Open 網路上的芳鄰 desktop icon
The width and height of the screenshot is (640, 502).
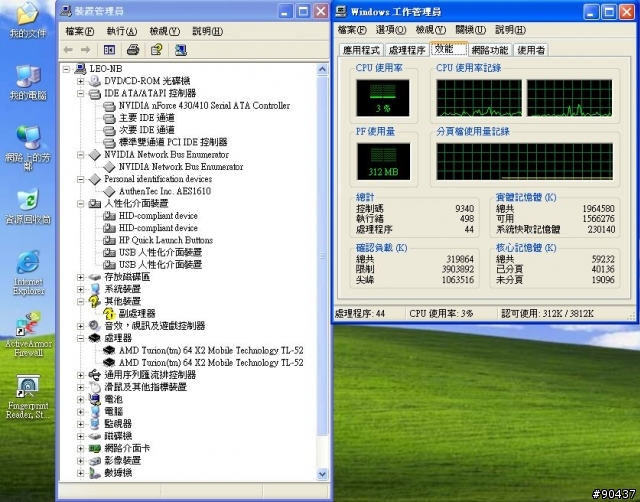(28, 149)
